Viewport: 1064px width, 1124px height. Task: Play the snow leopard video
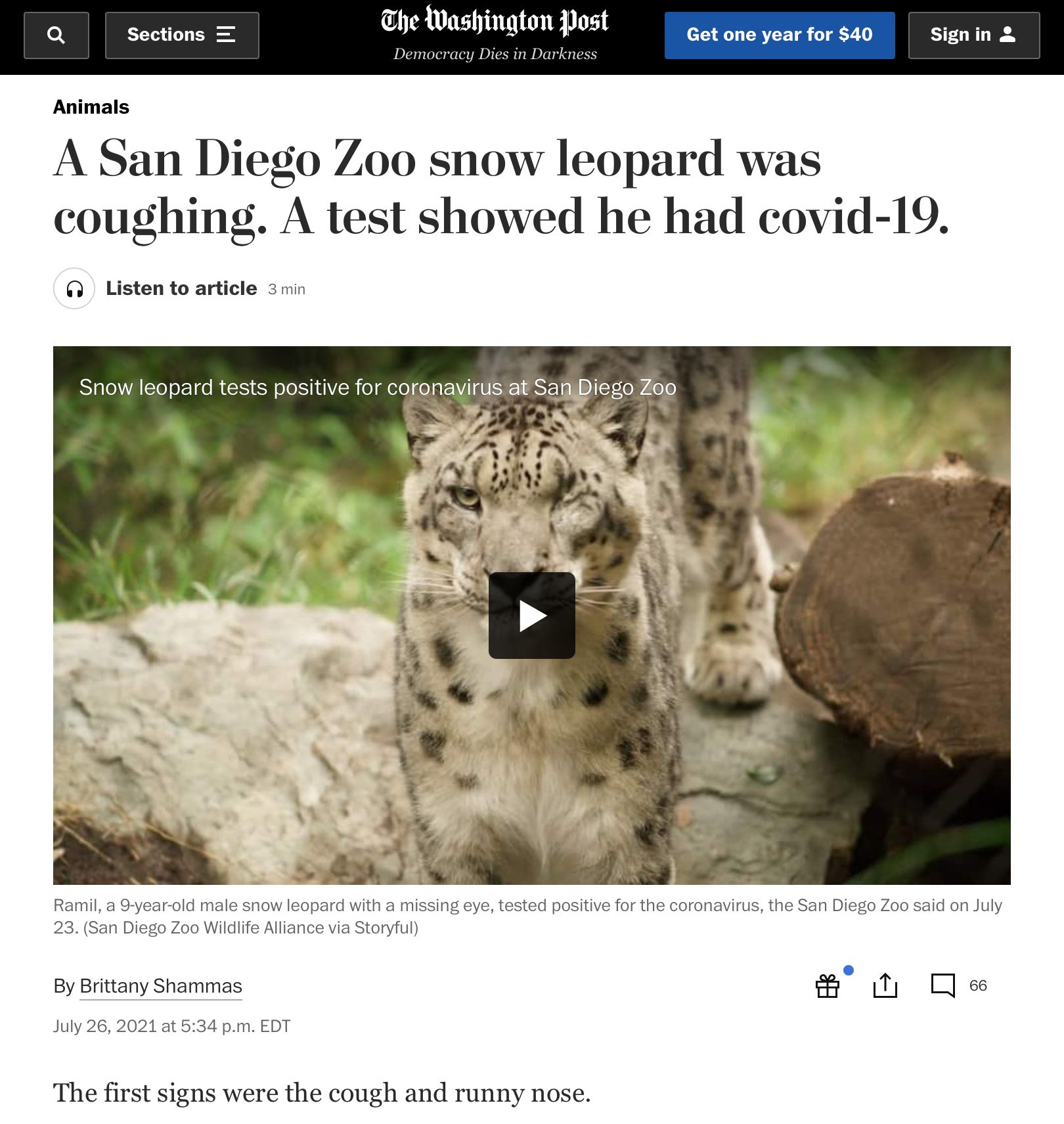[x=532, y=616]
